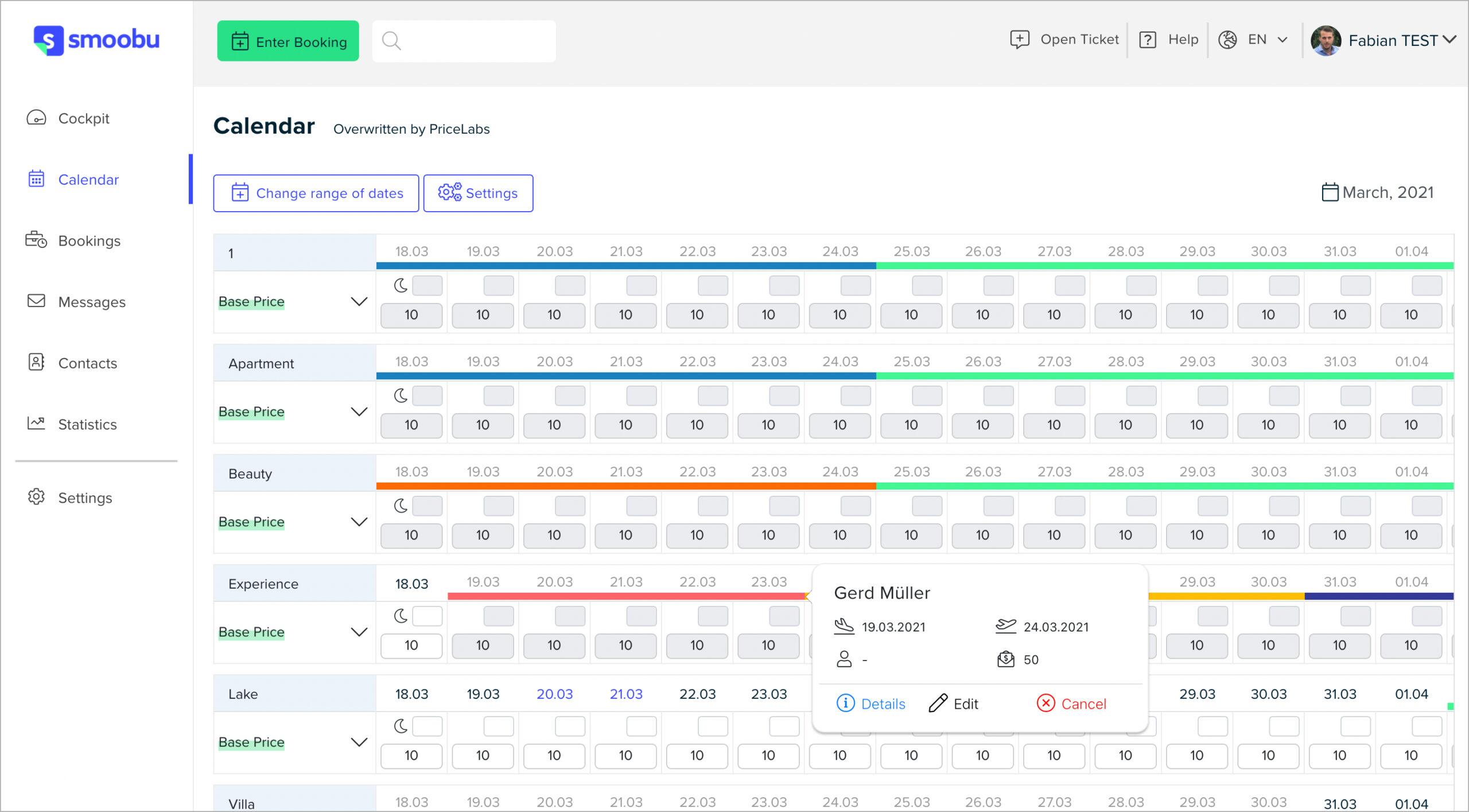1469x812 pixels.
Task: Open Details of Gerd Müller booking
Action: pyautogui.click(x=871, y=704)
